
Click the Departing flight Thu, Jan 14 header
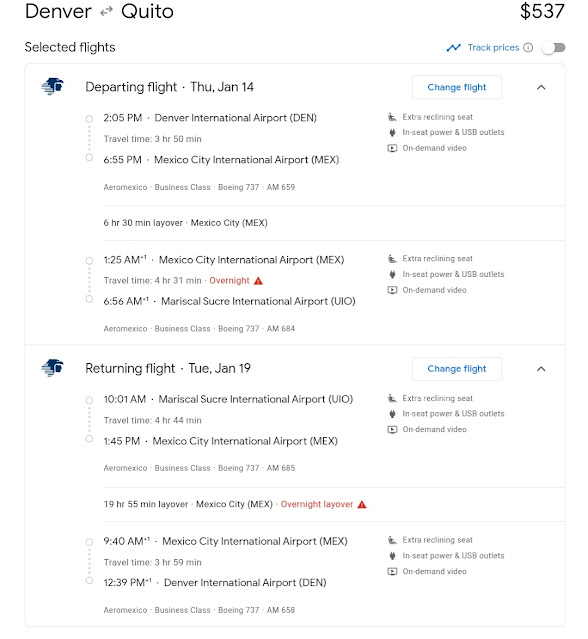tap(170, 87)
